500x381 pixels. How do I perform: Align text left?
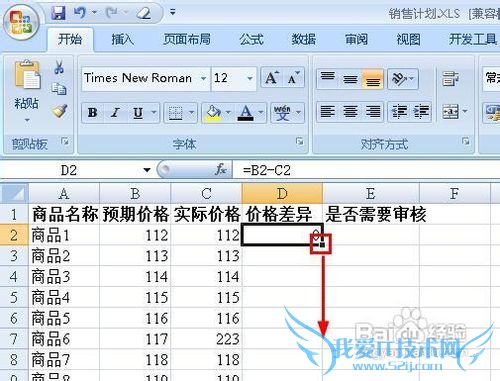(328, 112)
